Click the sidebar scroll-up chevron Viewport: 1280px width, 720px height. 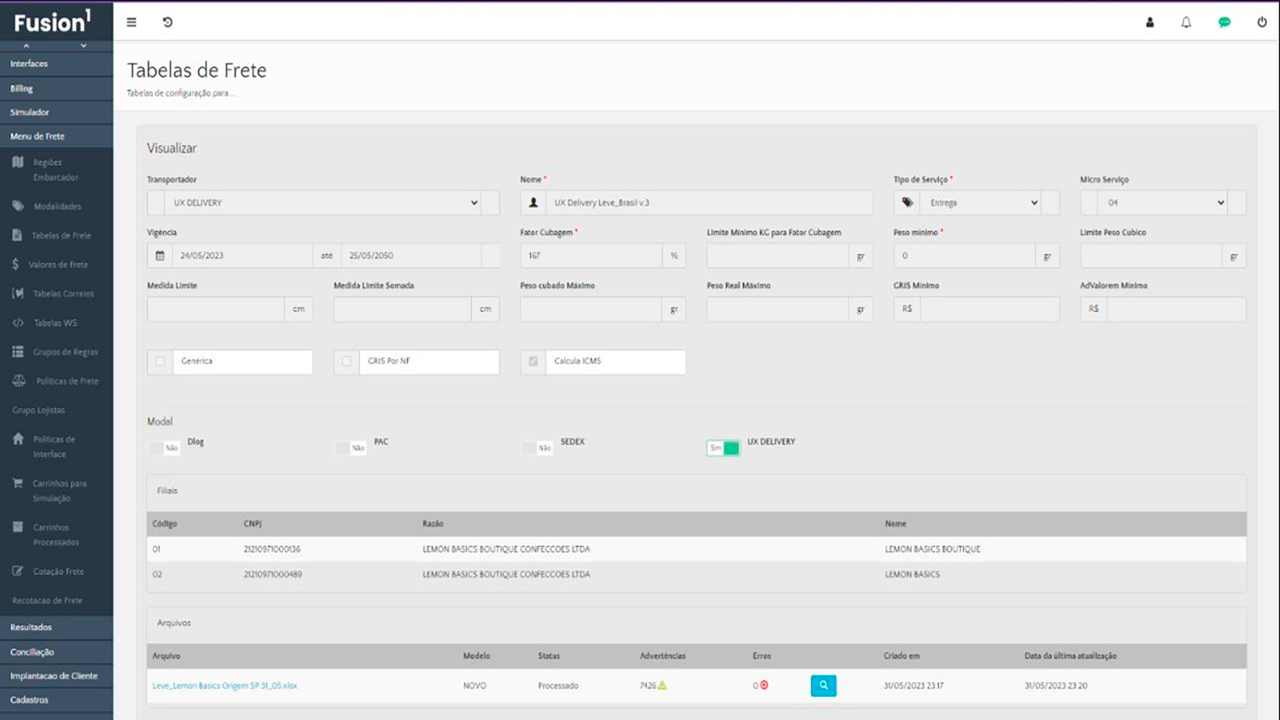(x=27, y=46)
